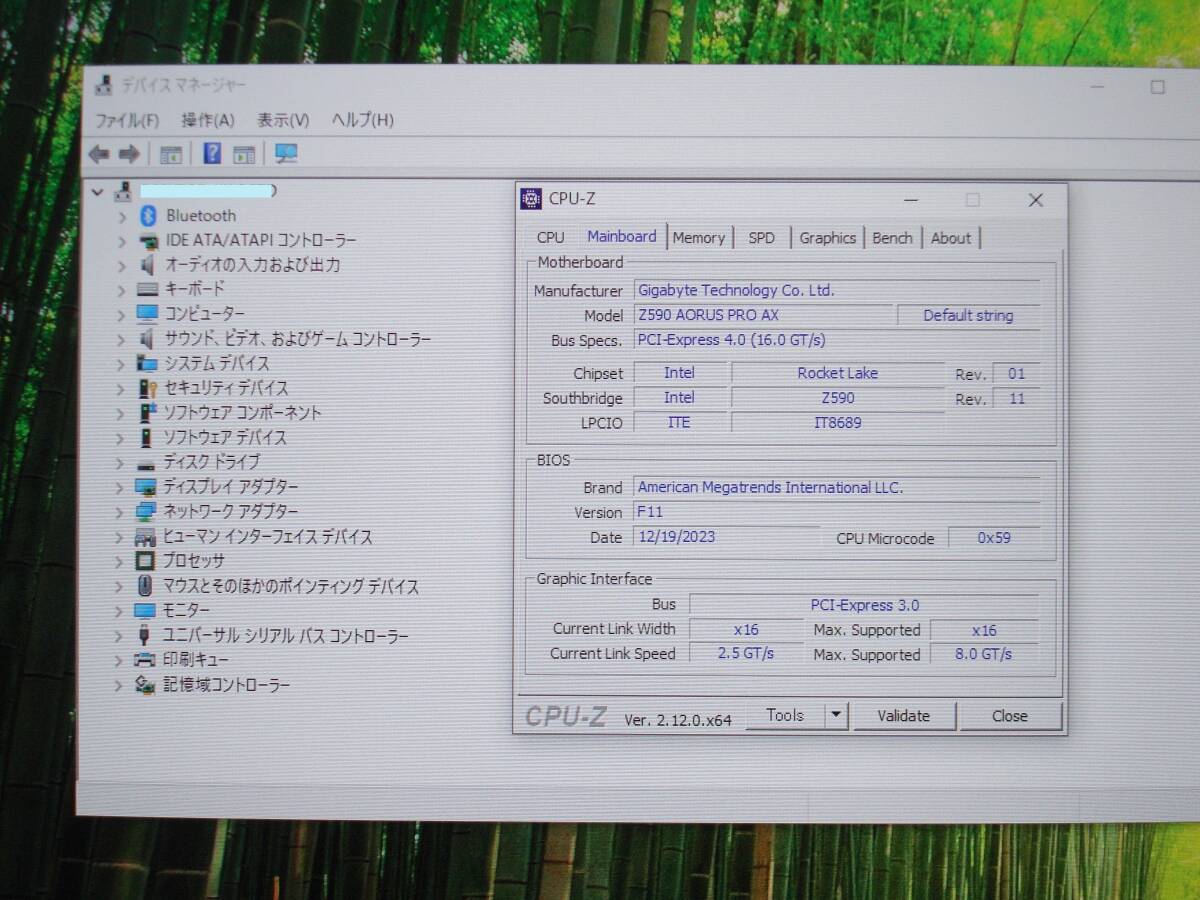Open the ファイル(F) menu
Screen dimensions: 1200x900
pos(127,120)
